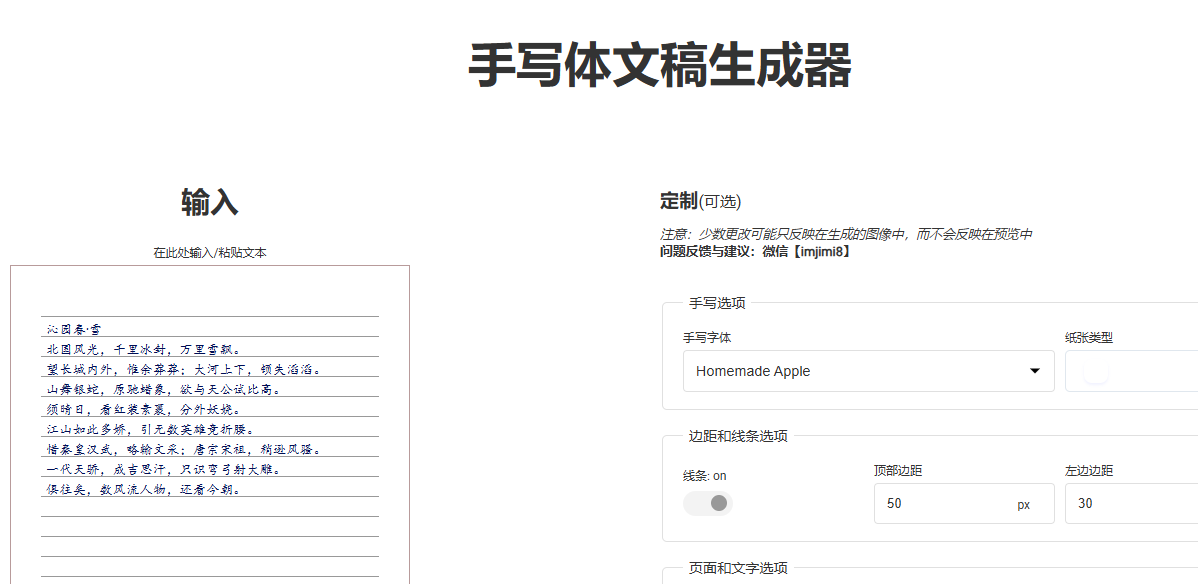Click the 页面和文字选项 section label
The height and width of the screenshot is (584, 1198).
[x=738, y=568]
